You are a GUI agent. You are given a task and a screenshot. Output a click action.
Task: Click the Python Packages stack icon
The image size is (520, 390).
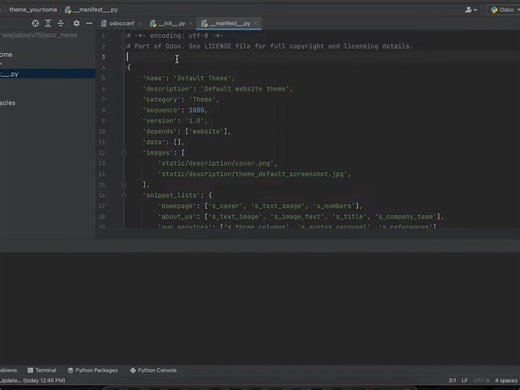[x=70, y=370]
